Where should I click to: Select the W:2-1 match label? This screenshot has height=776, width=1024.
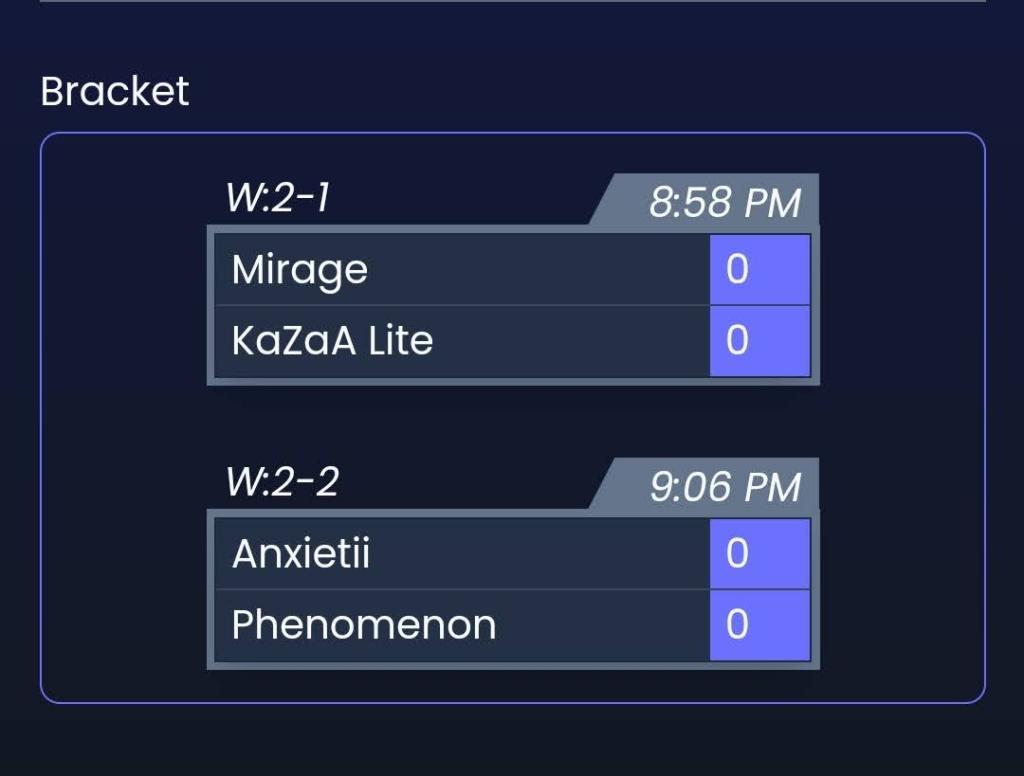pos(278,198)
